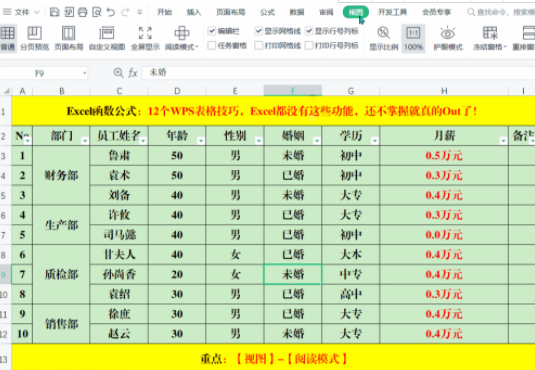Toggle the 显示行号列标 show headings checkbox
Screen dimensions: 535x370
coord(309,31)
